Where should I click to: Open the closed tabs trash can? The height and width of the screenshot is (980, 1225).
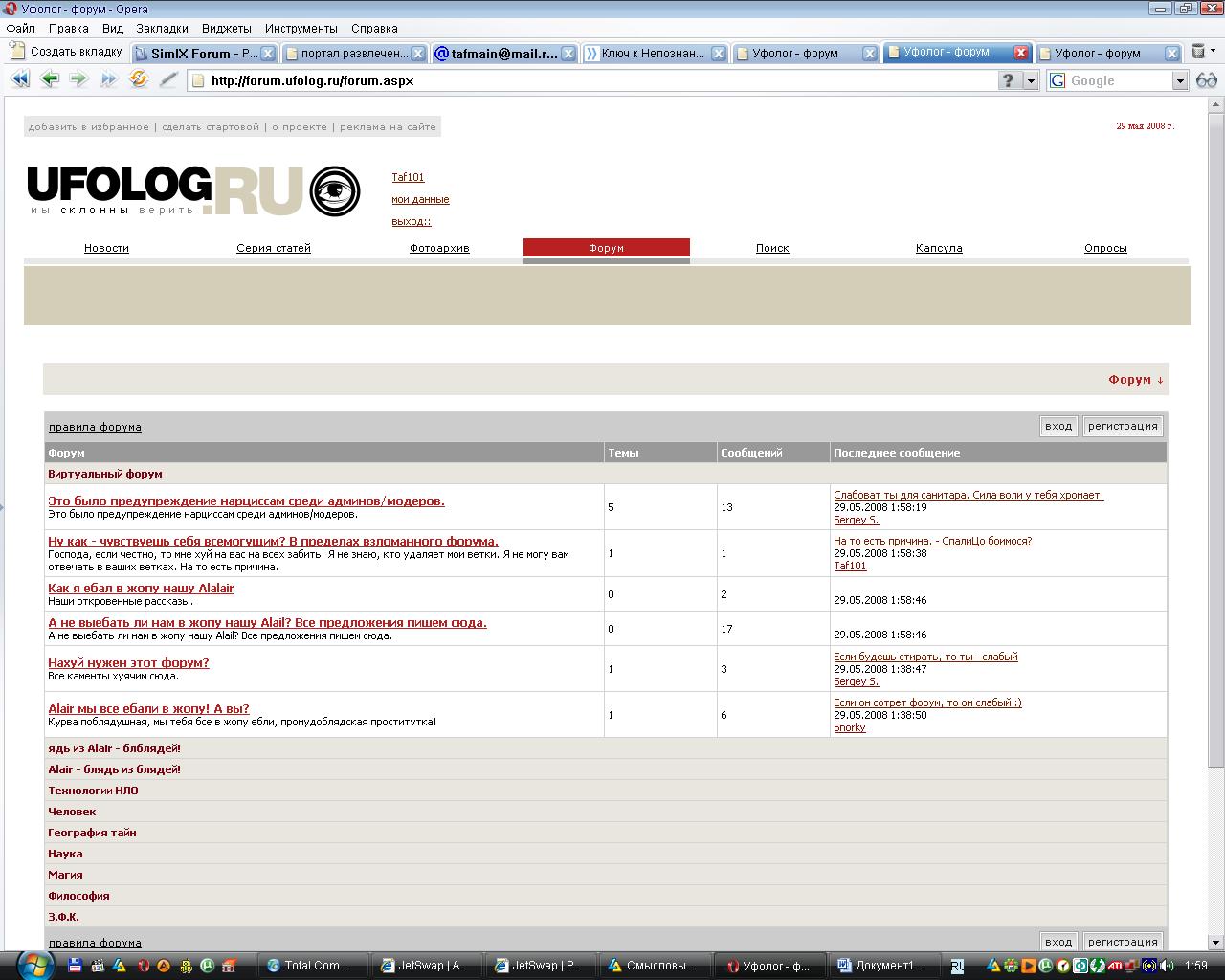[x=1197, y=53]
